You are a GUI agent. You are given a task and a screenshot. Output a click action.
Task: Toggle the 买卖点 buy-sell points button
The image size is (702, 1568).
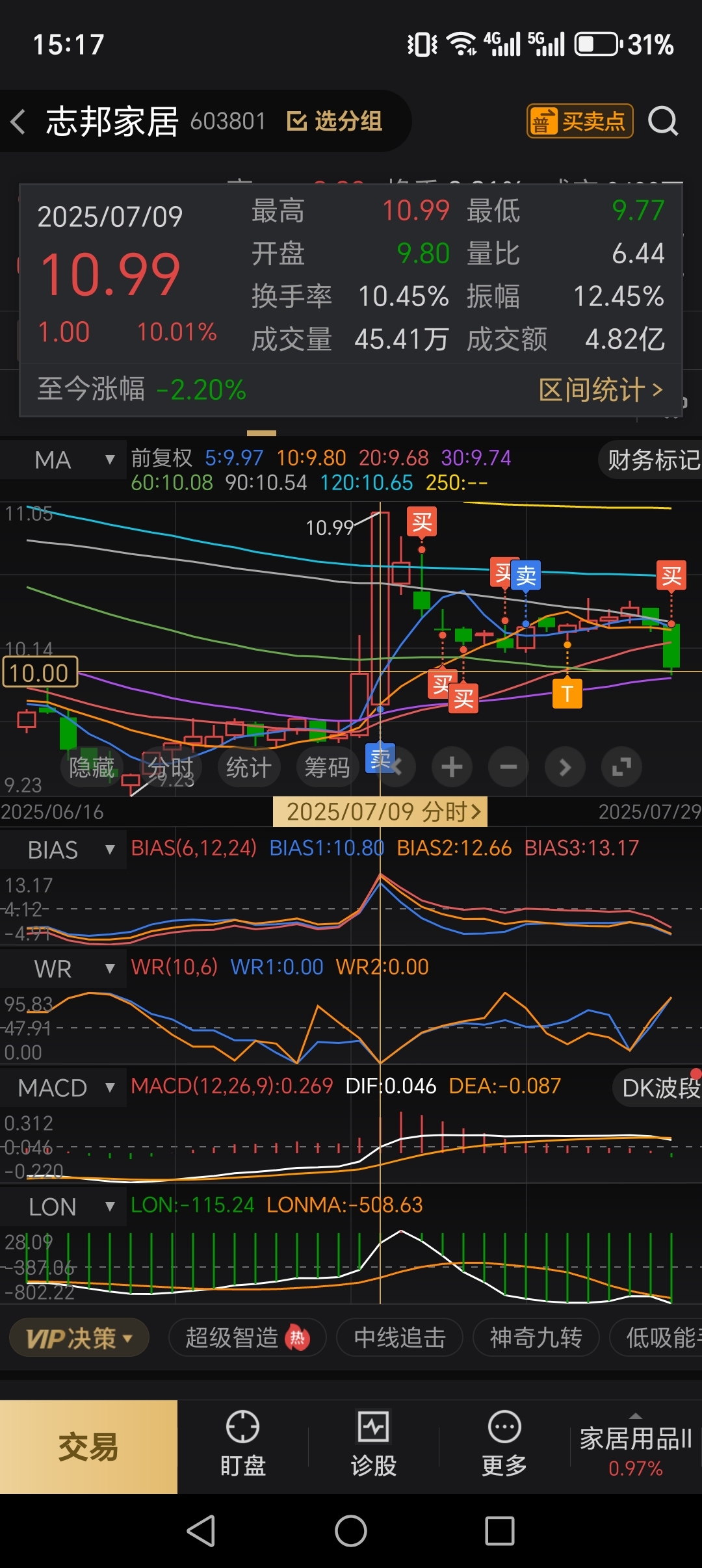[x=580, y=122]
